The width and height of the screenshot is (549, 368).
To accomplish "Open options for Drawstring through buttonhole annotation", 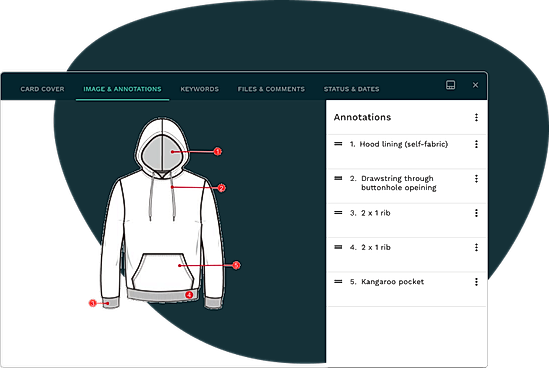I will click(x=476, y=179).
